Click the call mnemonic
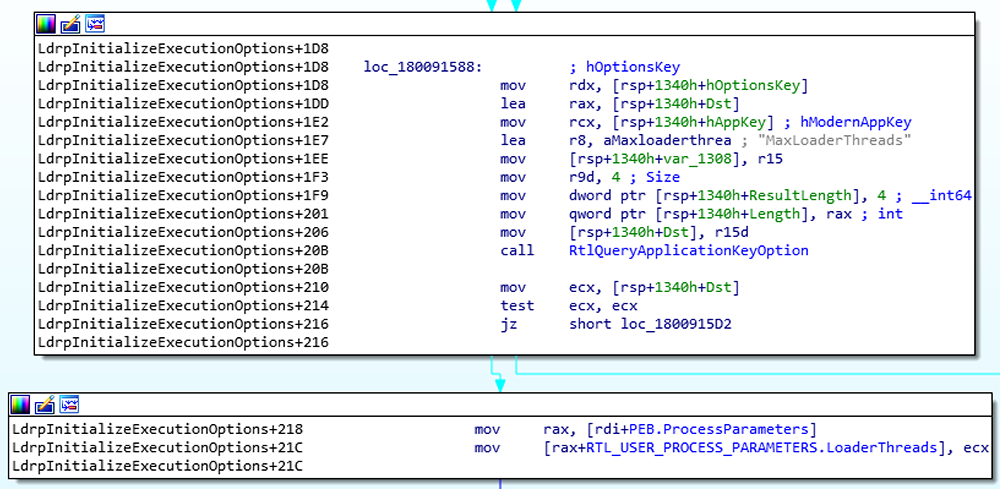Image resolution: width=1000 pixels, height=489 pixels. click(517, 251)
